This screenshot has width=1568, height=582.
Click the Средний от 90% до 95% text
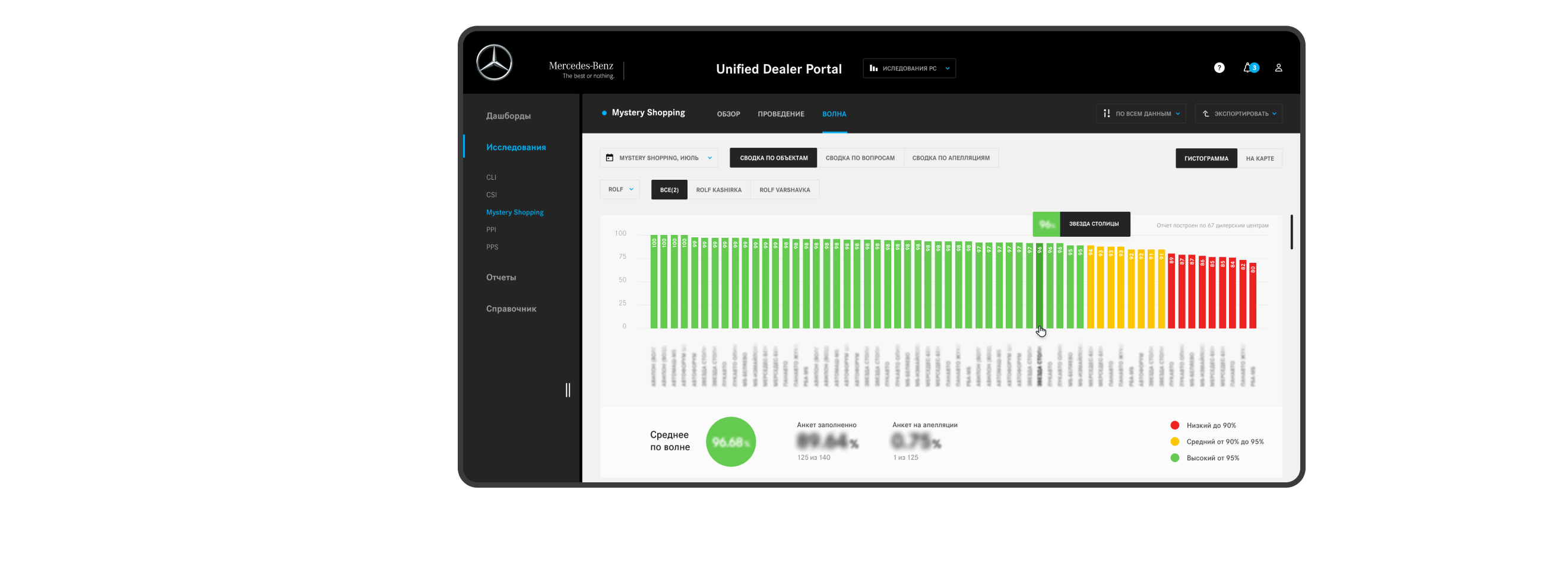1225,442
